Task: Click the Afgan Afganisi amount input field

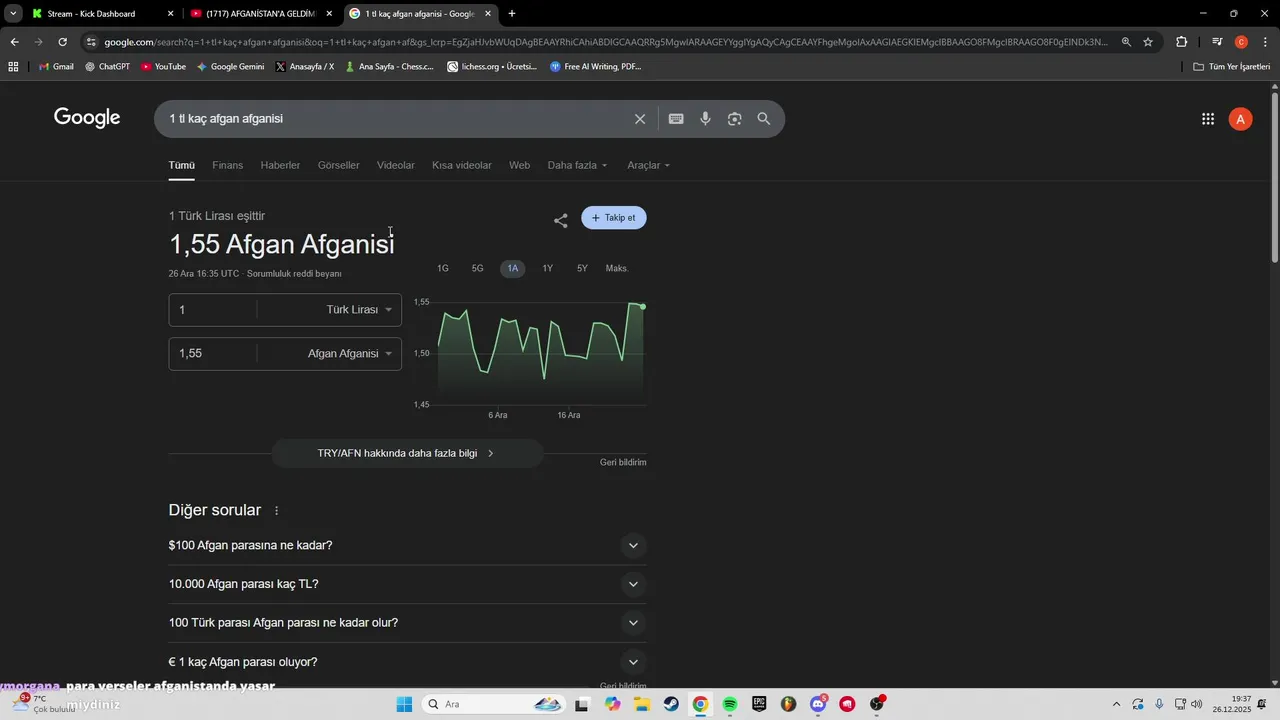Action: tap(213, 354)
